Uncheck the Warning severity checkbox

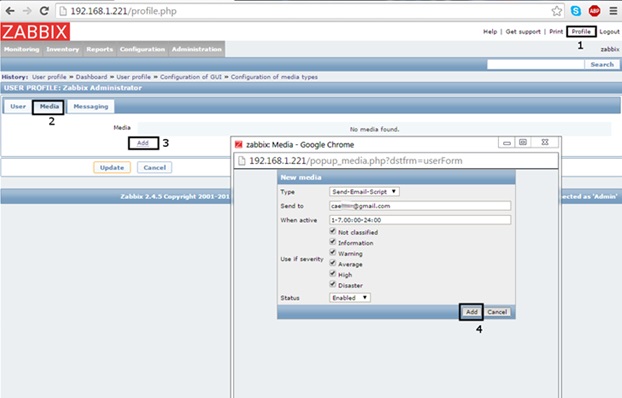click(x=332, y=252)
